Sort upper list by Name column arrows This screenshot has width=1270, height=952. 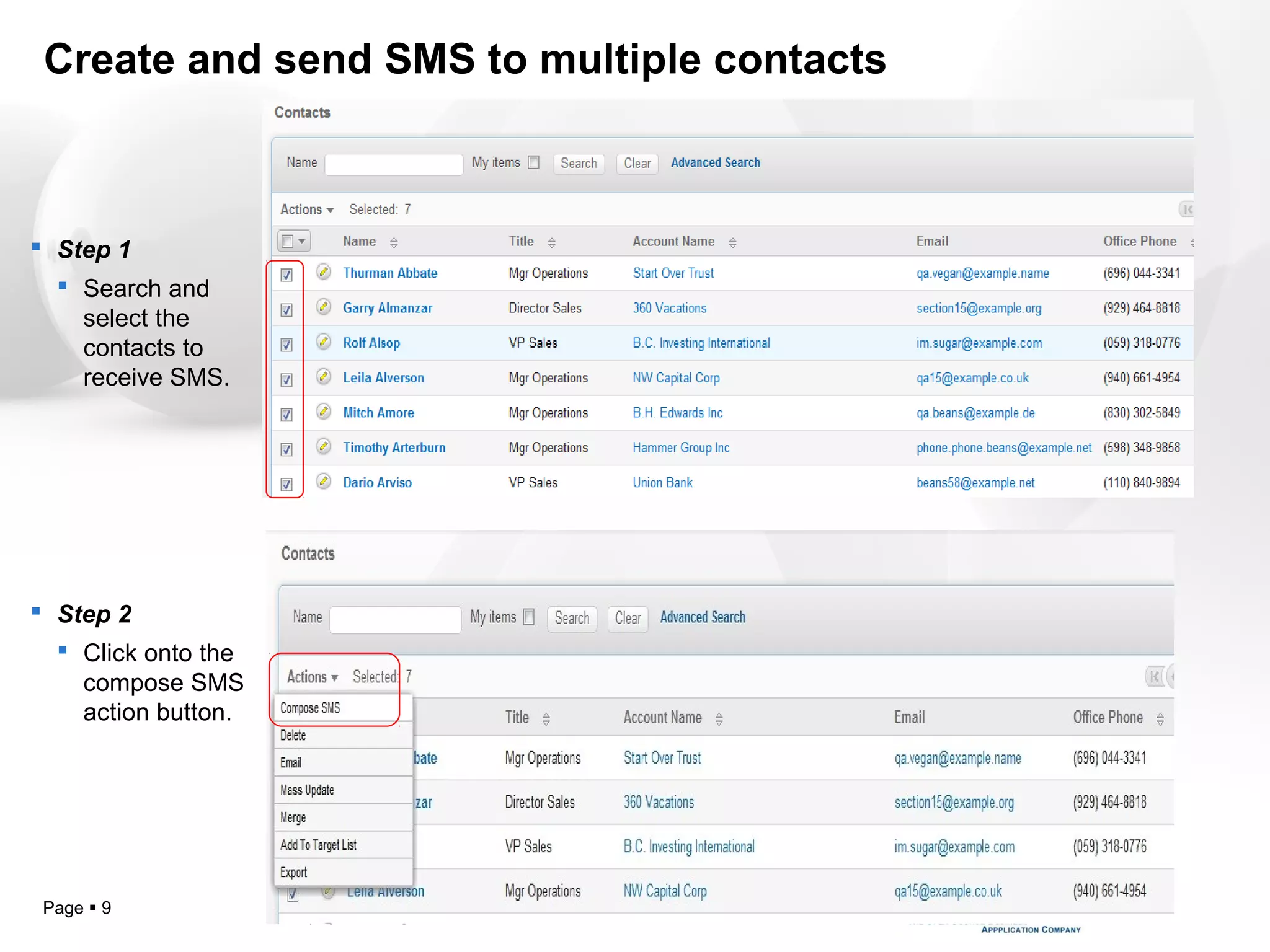pos(394,242)
